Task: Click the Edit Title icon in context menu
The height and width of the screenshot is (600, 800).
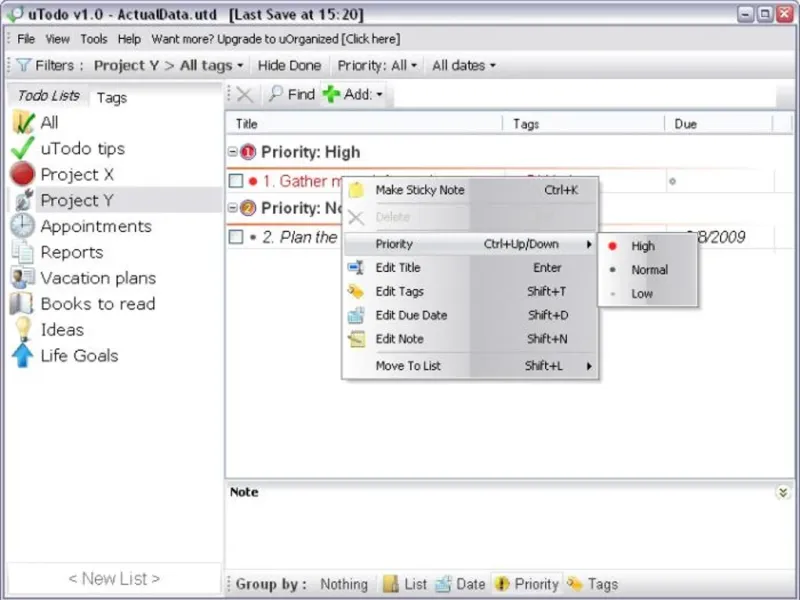Action: coord(356,267)
